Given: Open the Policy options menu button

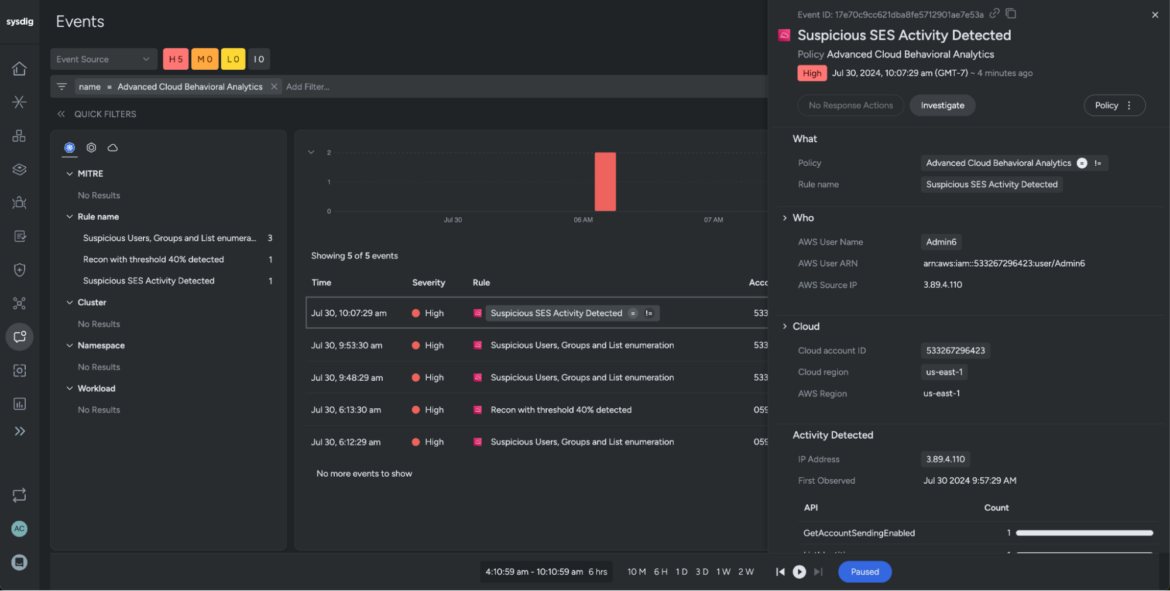Looking at the screenshot, I should coord(1114,105).
